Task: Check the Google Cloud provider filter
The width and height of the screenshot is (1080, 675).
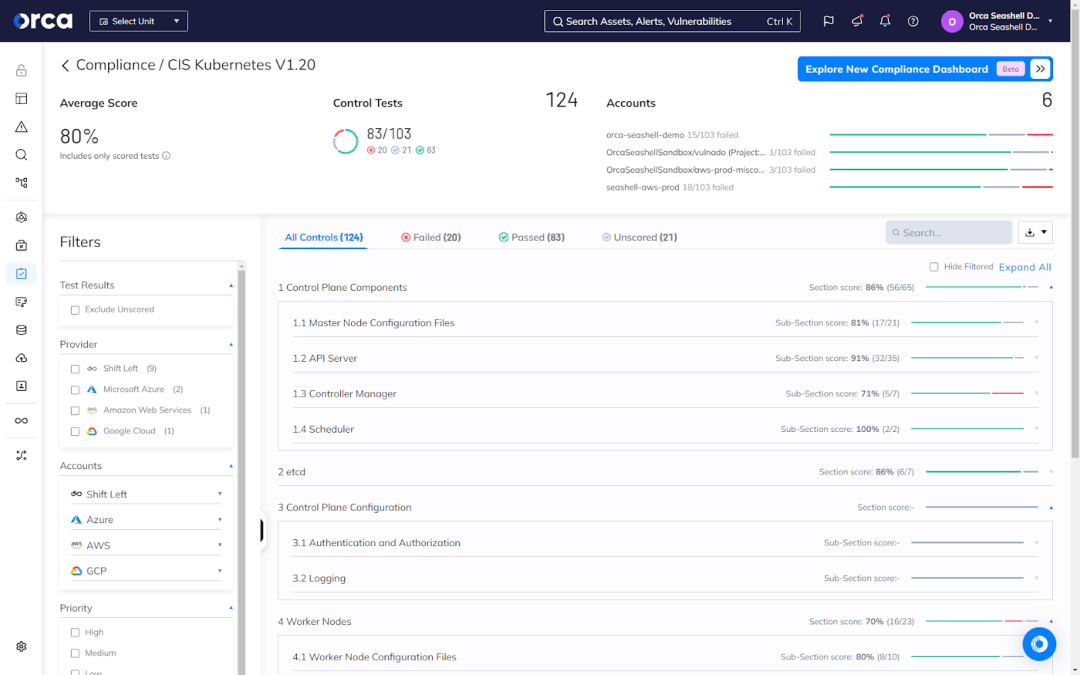Action: pyautogui.click(x=75, y=431)
